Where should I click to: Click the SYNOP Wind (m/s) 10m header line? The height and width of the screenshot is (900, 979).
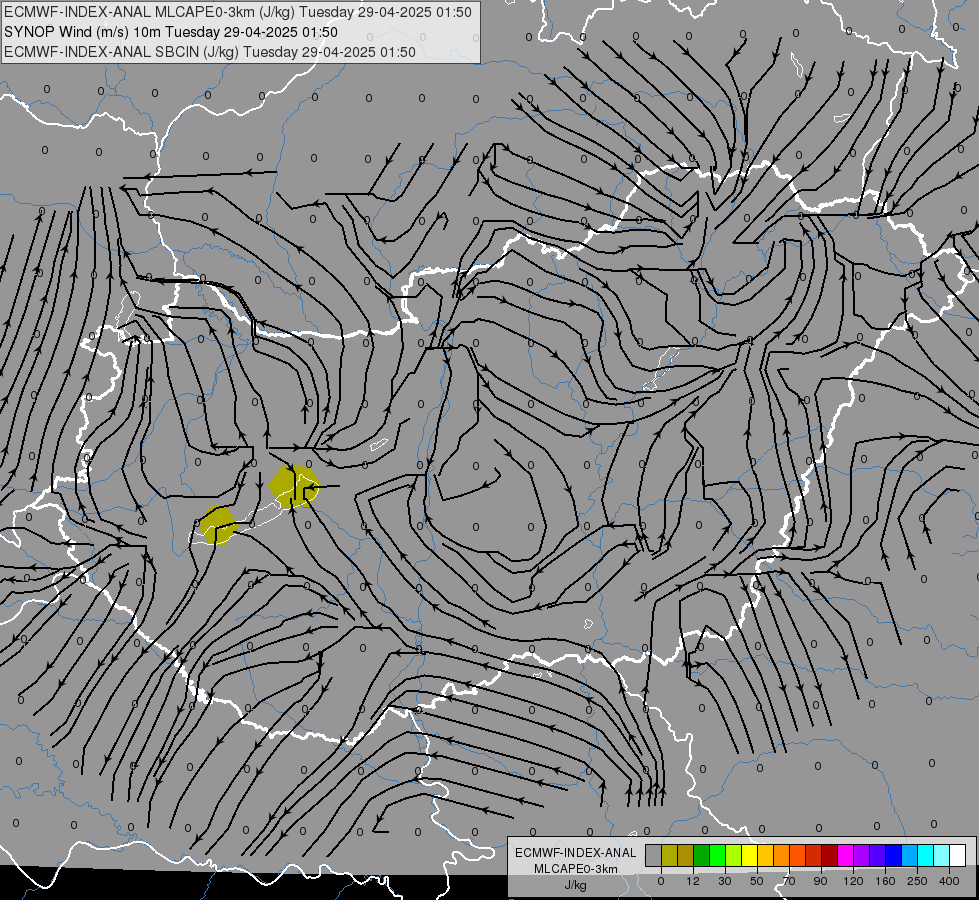170,32
